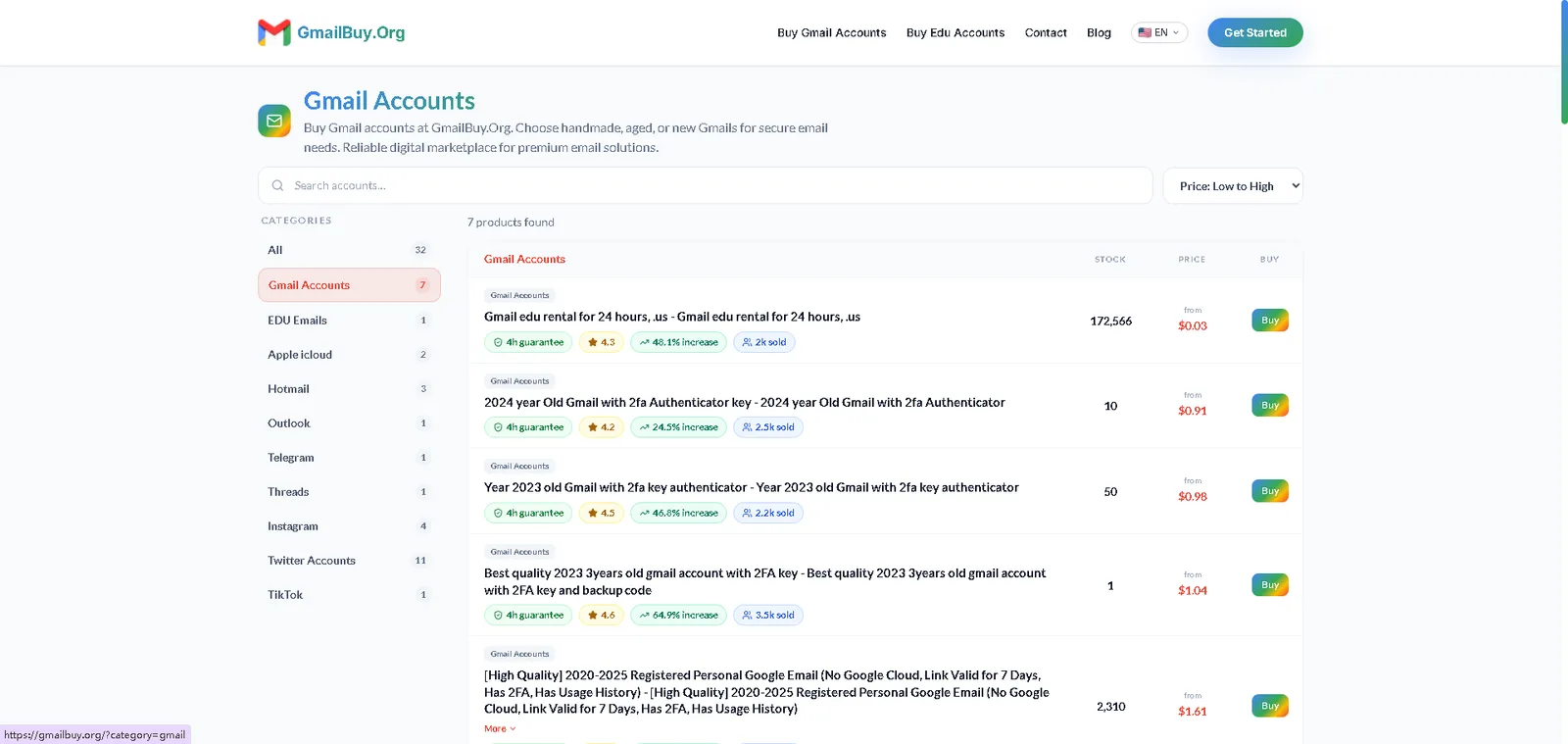Click the 64.9% increase trend badge
The height and width of the screenshot is (744, 1568).
coord(679,615)
